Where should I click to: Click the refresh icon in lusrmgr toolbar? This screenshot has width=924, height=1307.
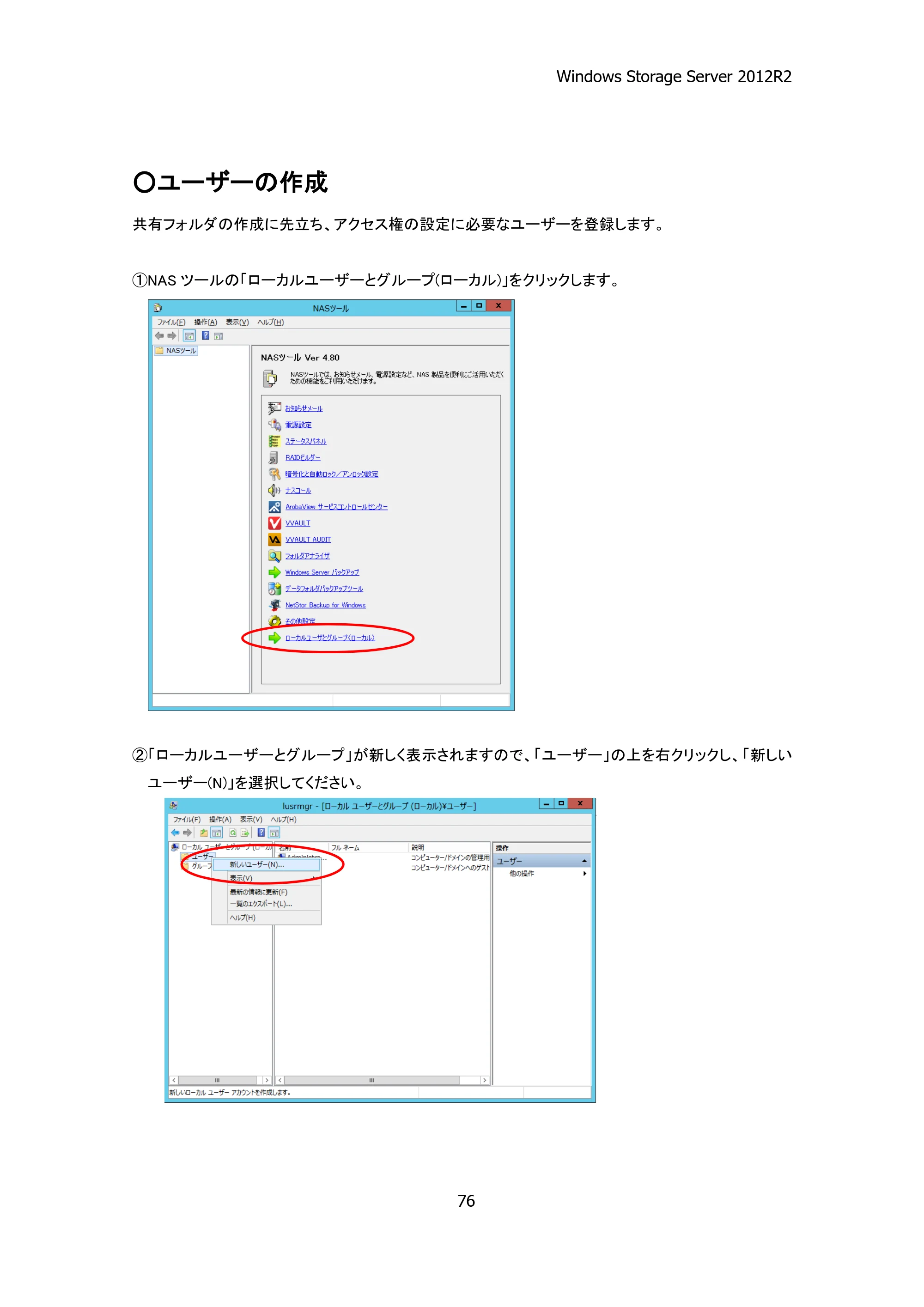click(x=232, y=833)
